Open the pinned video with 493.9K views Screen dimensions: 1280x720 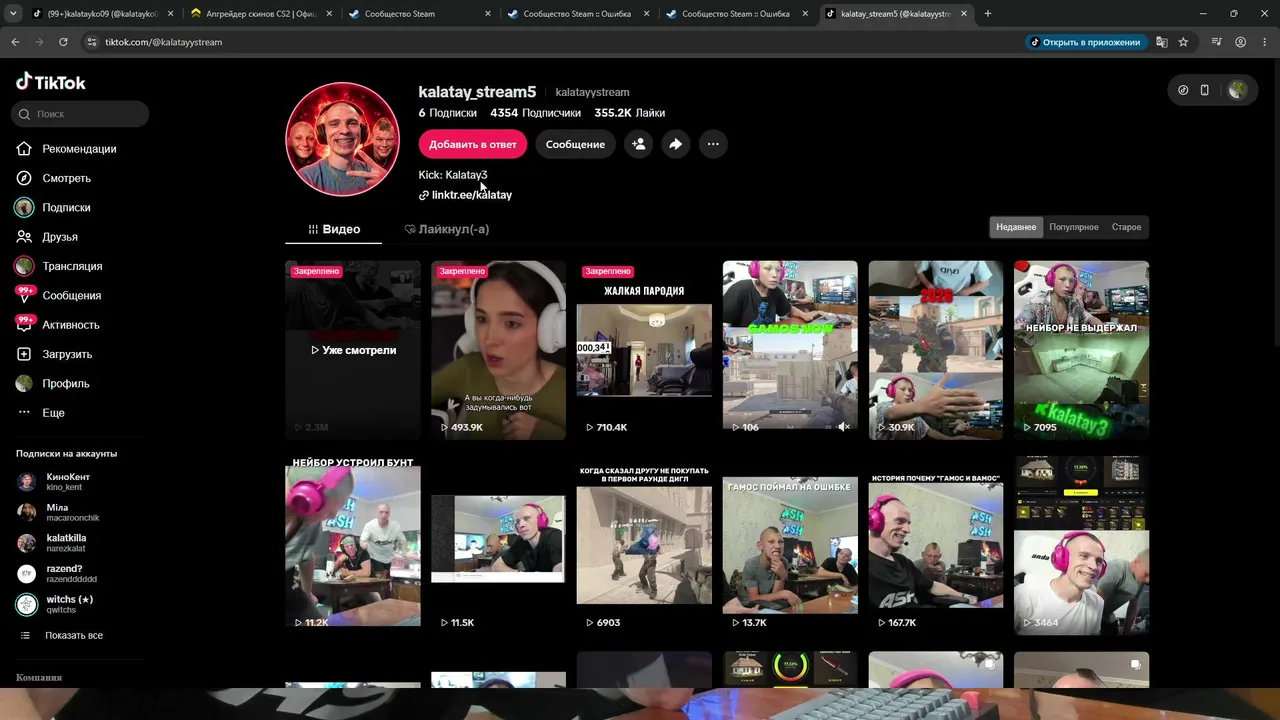(498, 350)
